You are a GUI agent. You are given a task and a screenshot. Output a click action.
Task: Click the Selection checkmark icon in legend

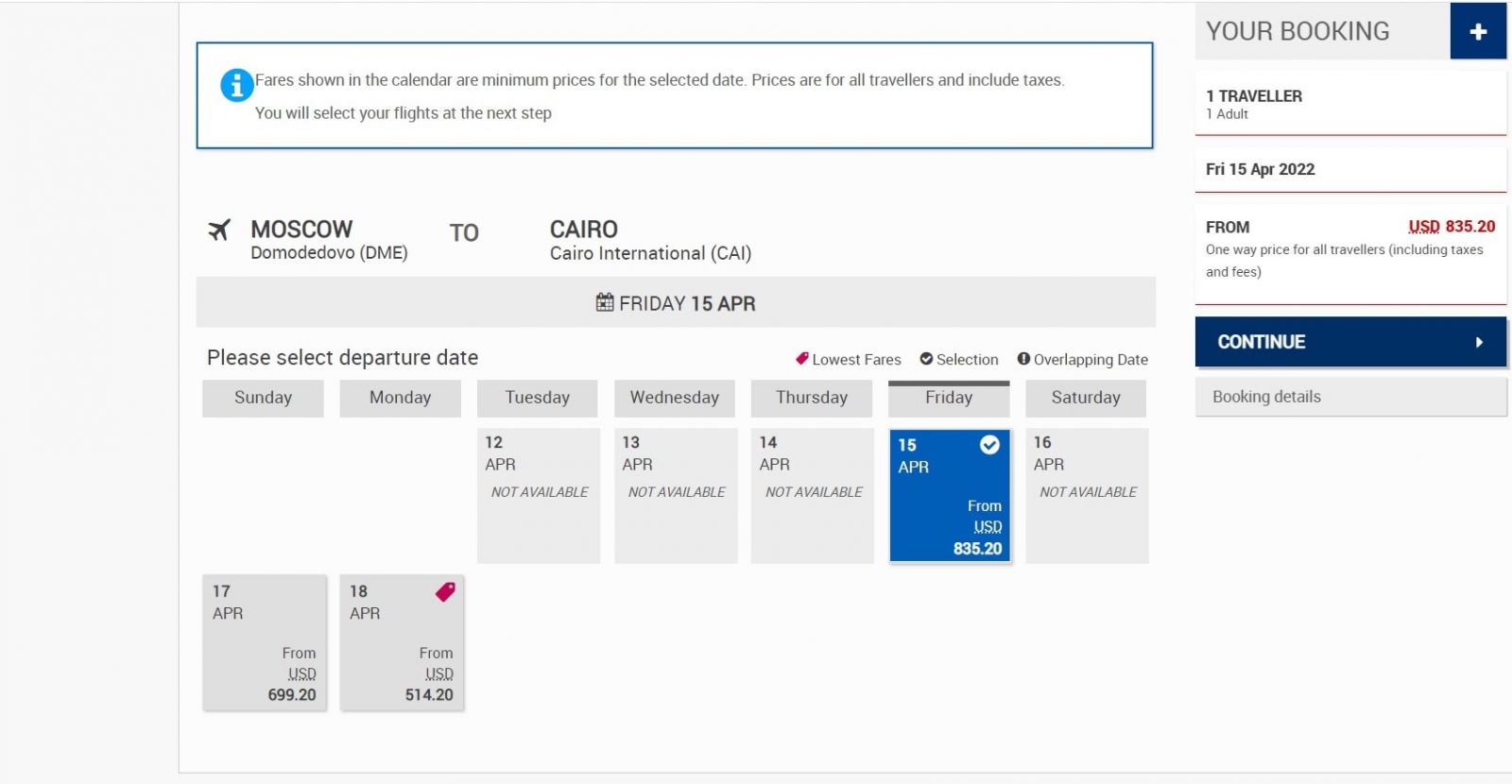[926, 359]
